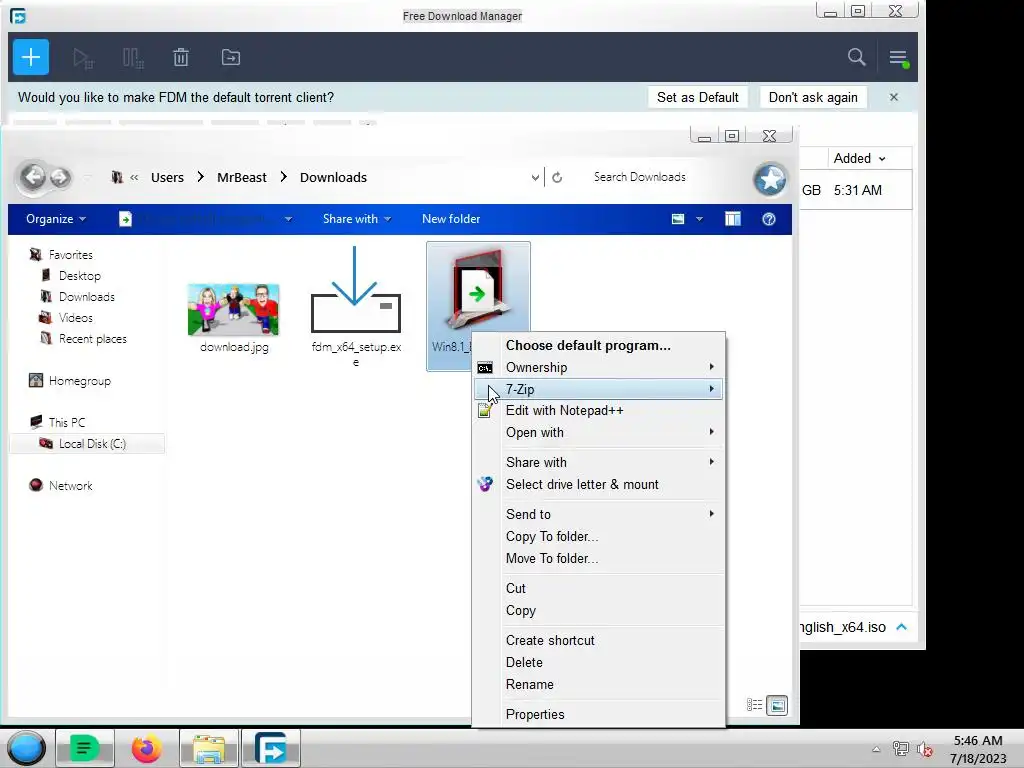Choose Delete in context menu

(598, 662)
